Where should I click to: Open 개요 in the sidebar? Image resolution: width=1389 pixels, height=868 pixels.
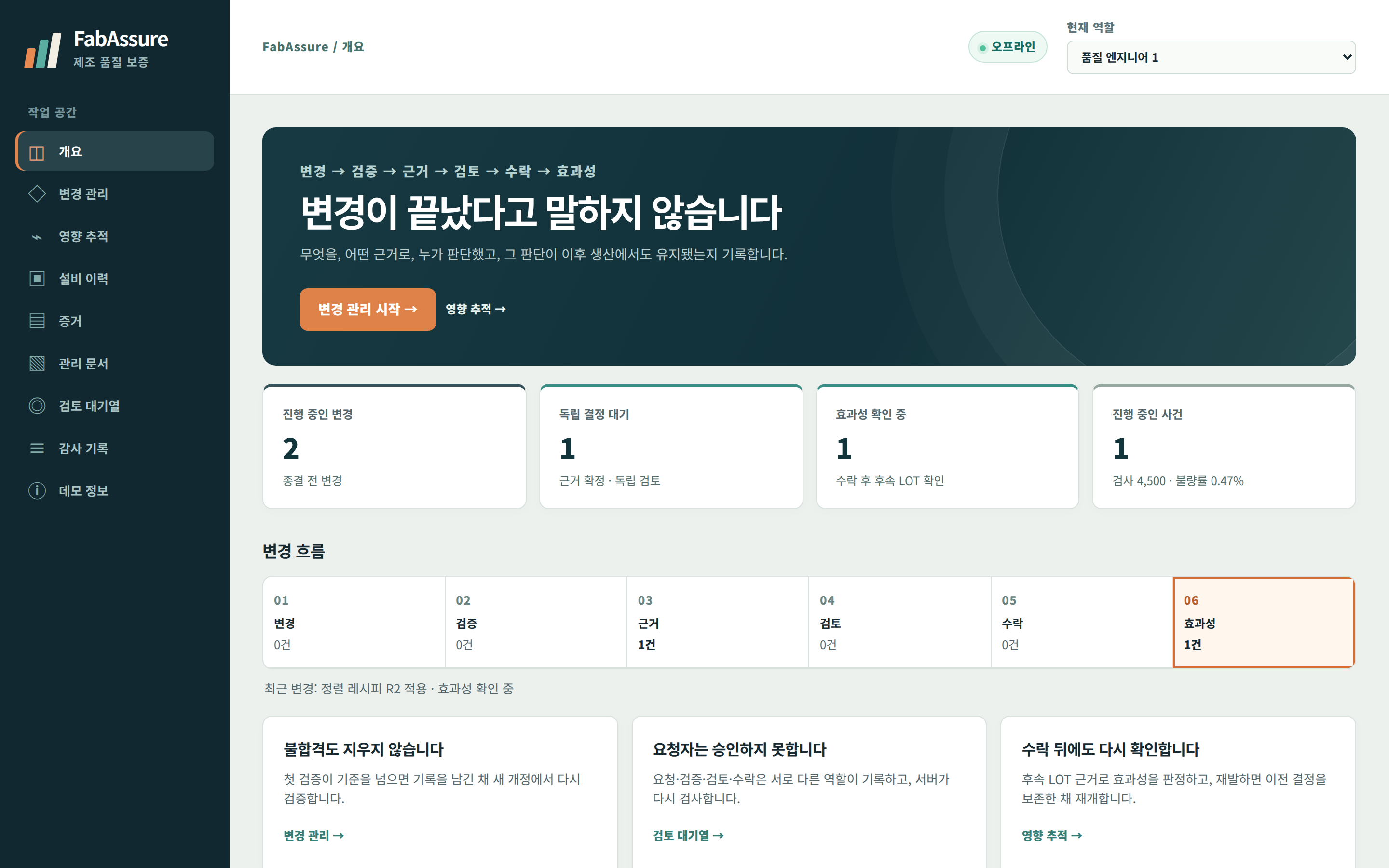[x=115, y=151]
